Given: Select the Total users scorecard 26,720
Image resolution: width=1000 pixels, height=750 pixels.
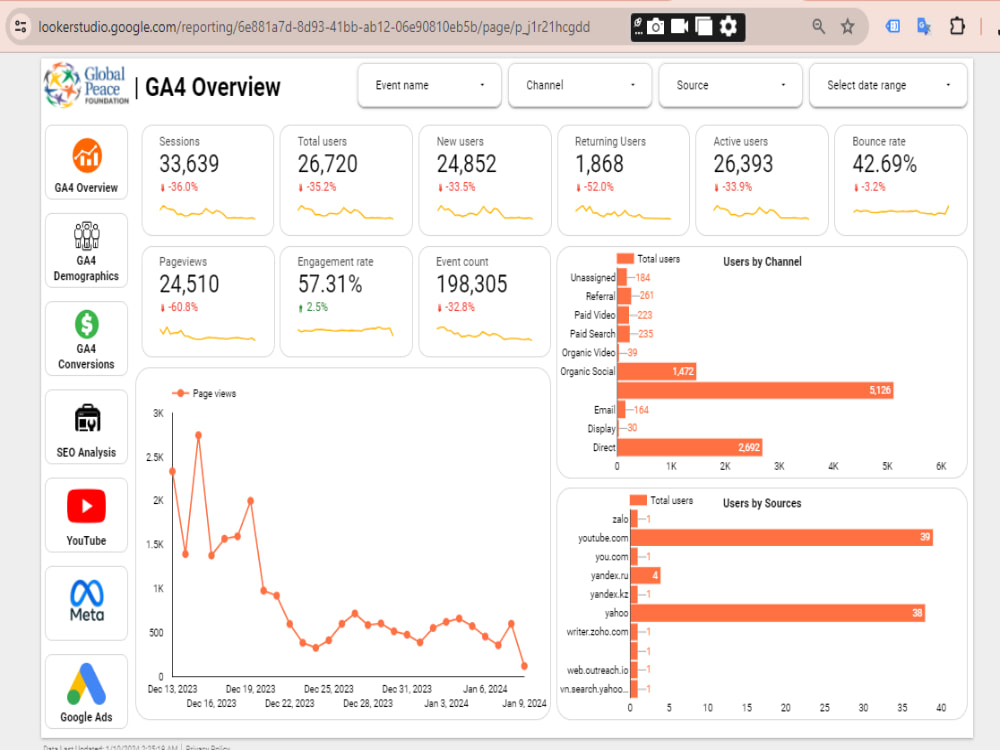Looking at the screenshot, I should (x=346, y=180).
